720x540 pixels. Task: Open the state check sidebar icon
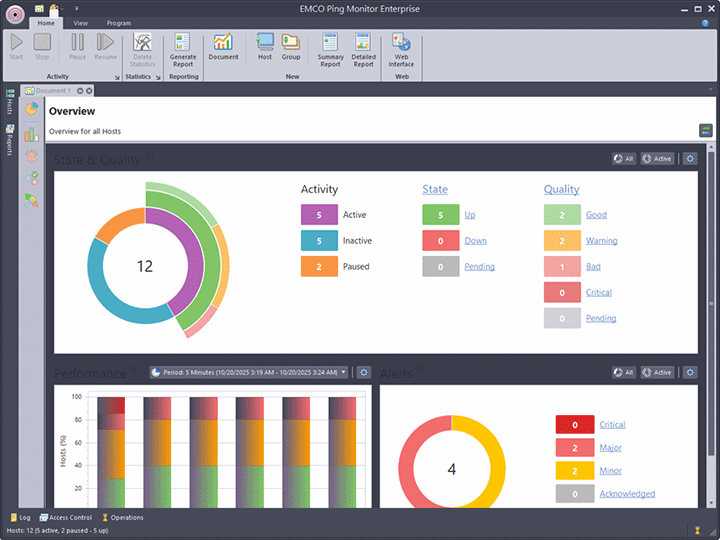[31, 178]
